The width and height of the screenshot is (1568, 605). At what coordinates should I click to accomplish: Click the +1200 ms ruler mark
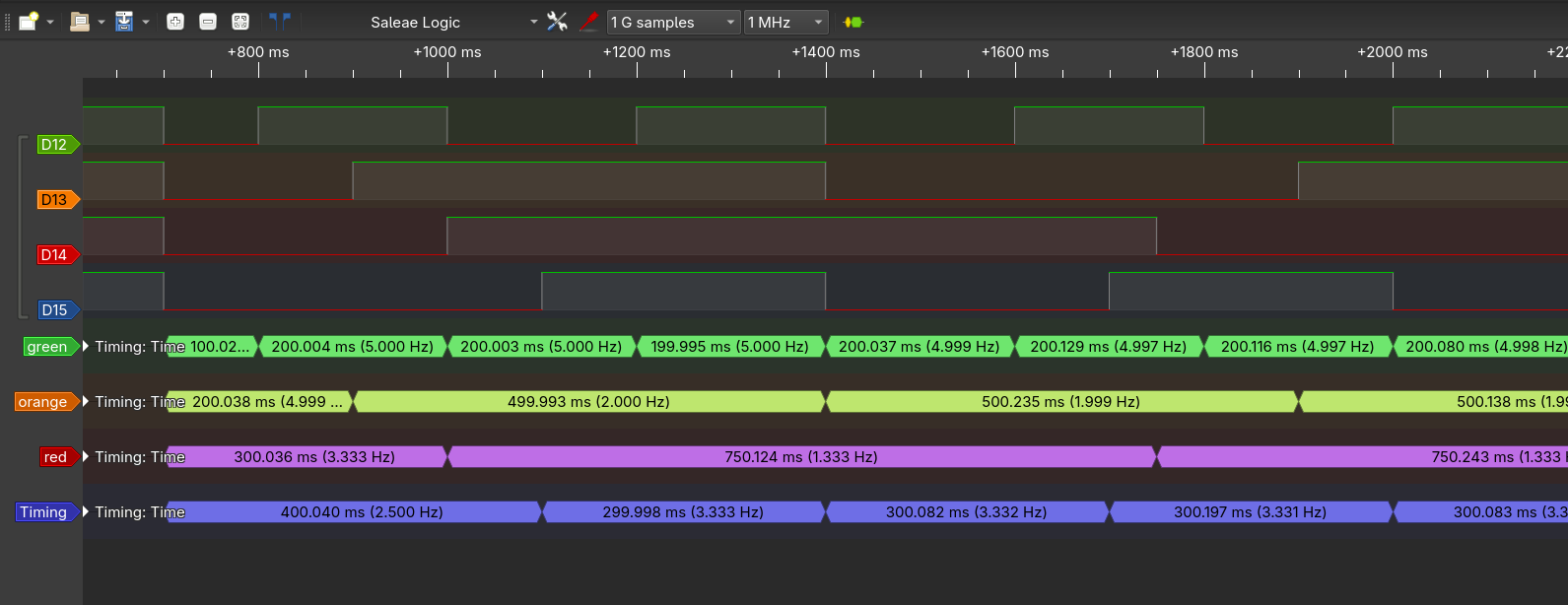point(637,52)
